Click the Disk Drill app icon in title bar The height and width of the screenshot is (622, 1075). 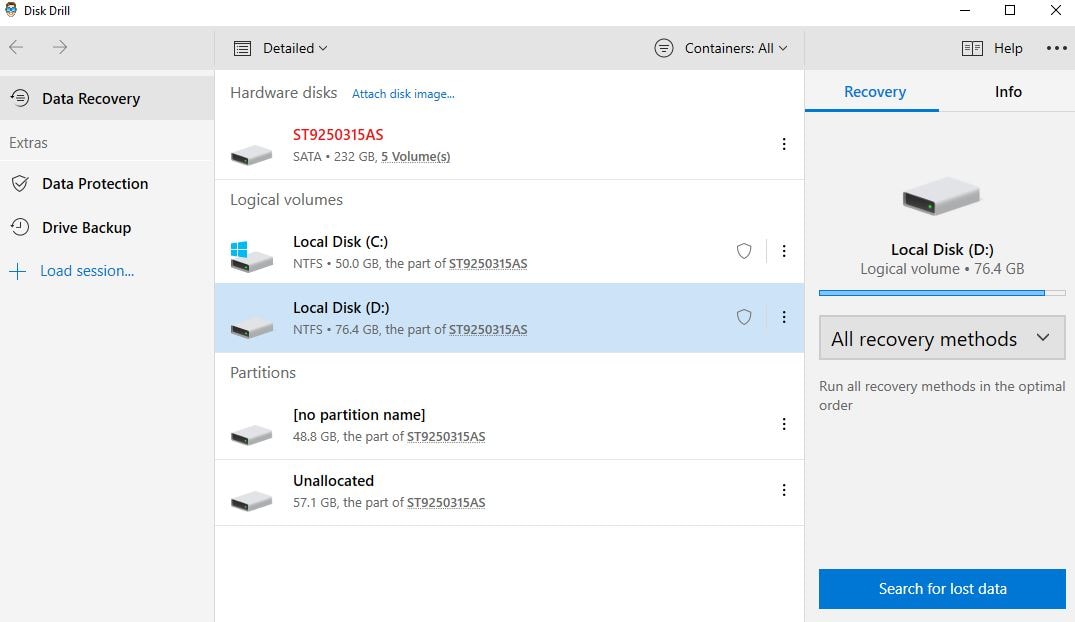11,10
